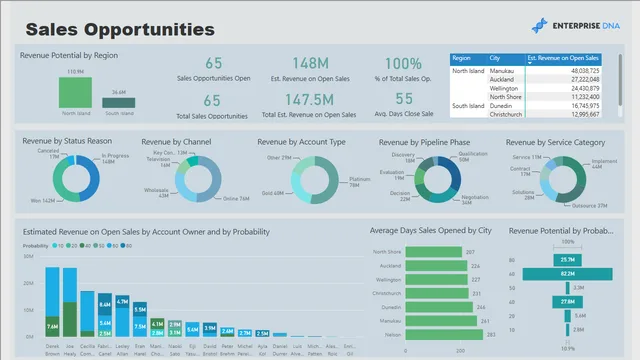Toggle probability 60 legend dot
The image size is (640, 360).
tap(109, 246)
